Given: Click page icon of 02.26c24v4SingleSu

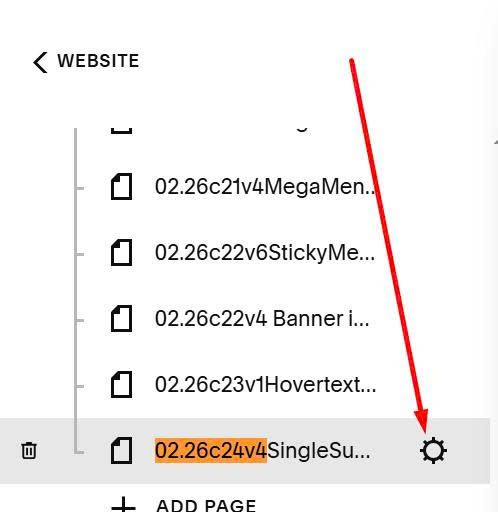Looking at the screenshot, I should (121, 451).
